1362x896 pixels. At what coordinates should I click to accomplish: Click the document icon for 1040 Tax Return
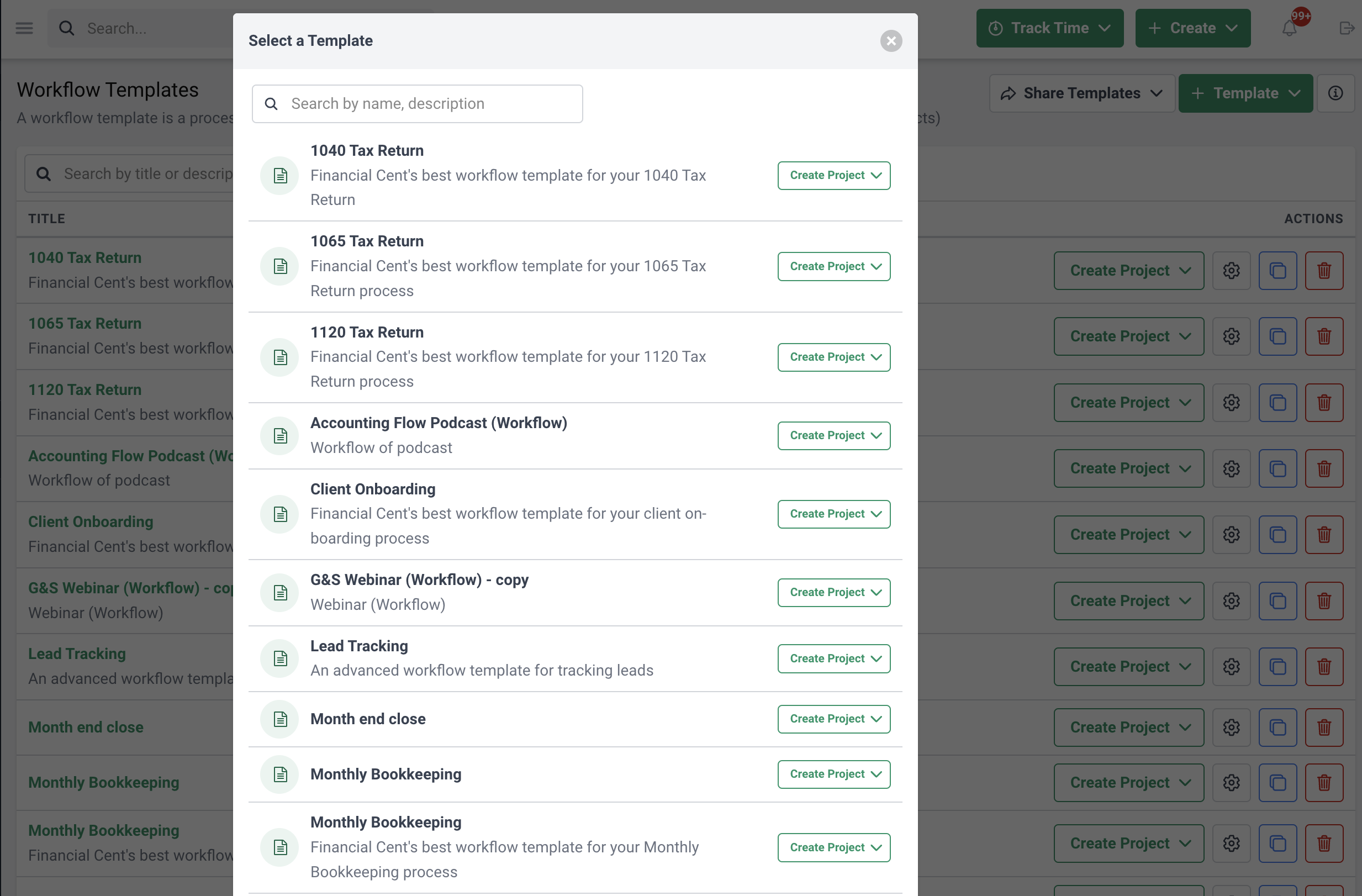click(279, 175)
